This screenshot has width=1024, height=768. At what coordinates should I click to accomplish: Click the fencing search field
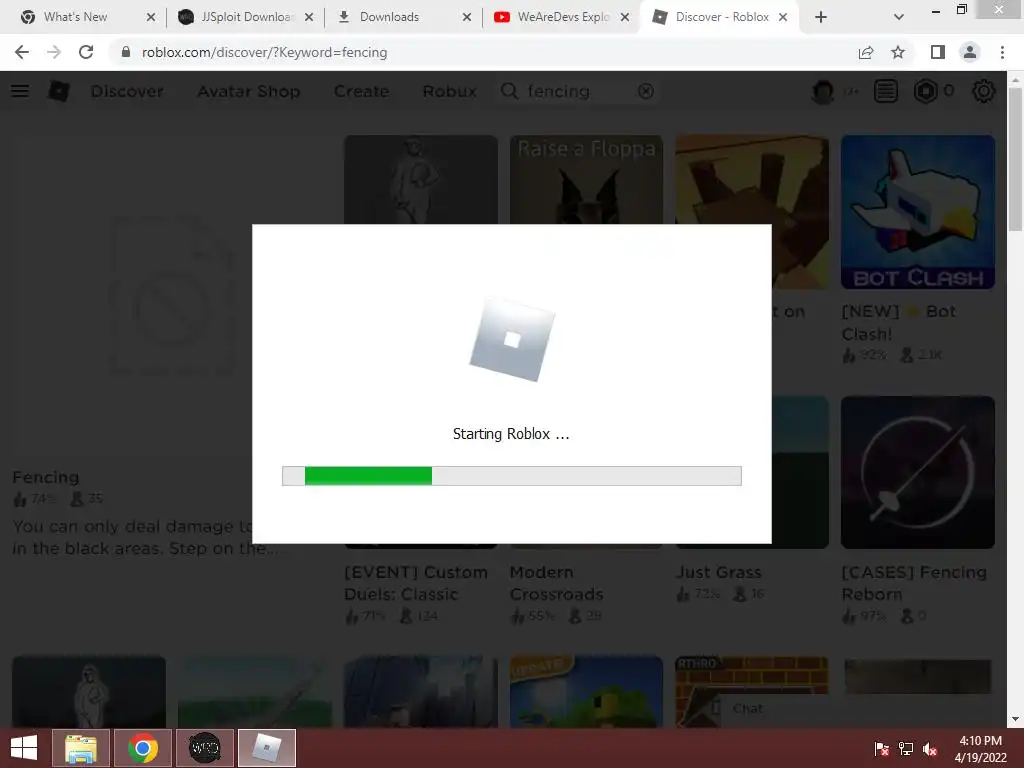pos(578,91)
